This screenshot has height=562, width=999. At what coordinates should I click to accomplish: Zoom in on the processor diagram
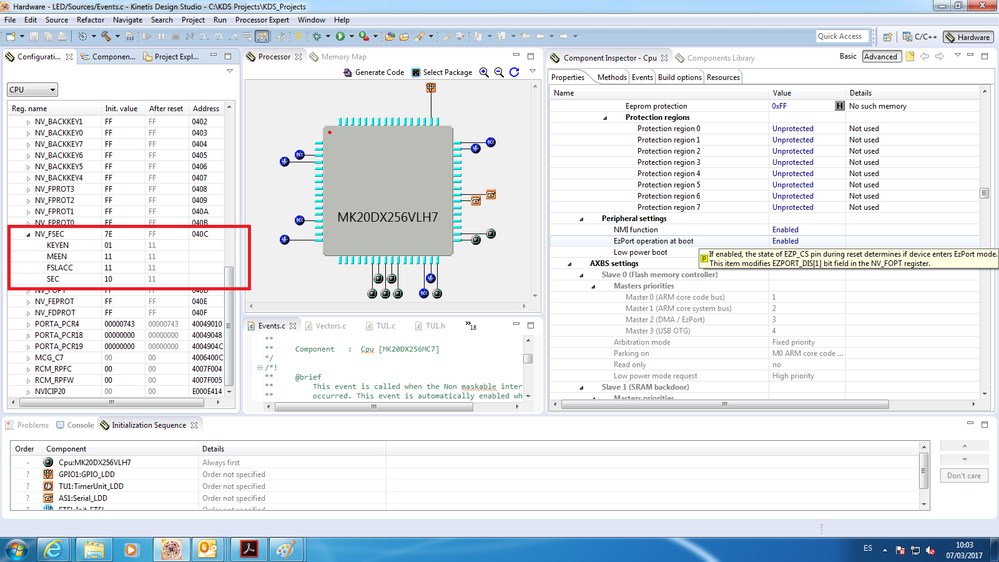484,73
